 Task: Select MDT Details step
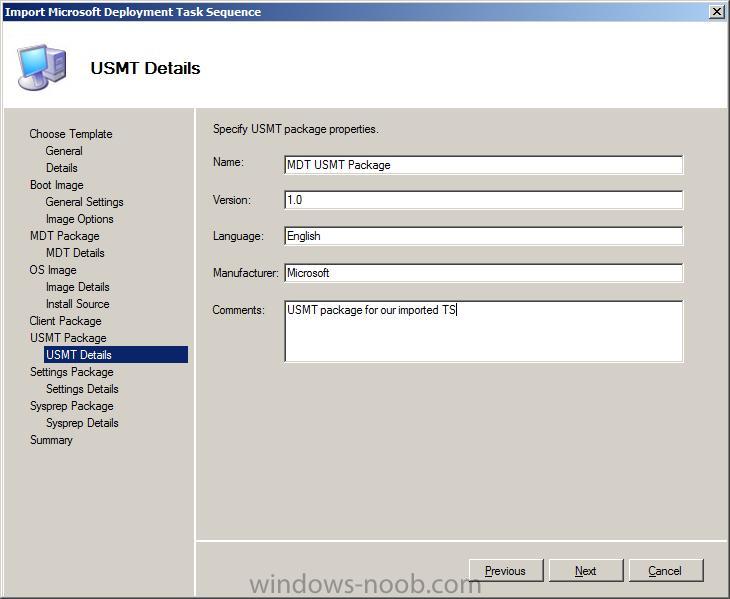point(75,253)
